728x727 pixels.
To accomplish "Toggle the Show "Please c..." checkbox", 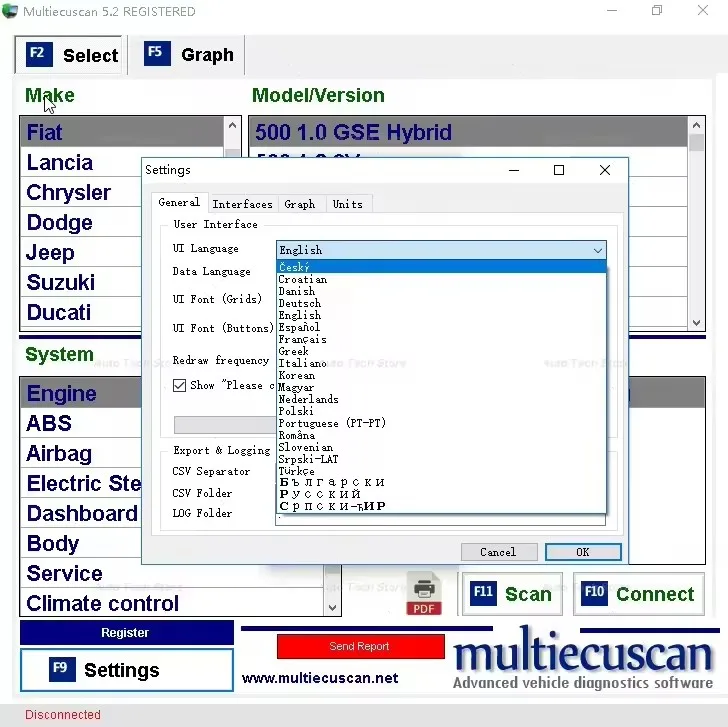I will (180, 385).
